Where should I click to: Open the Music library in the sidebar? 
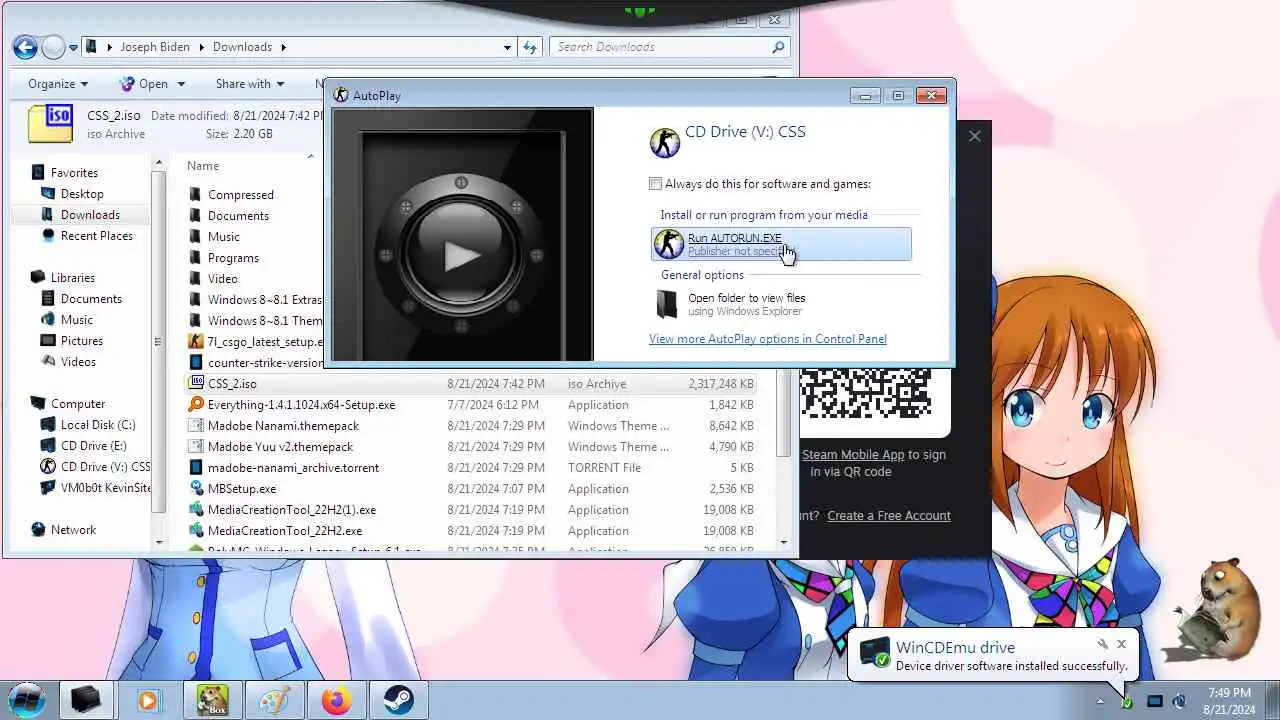point(77,320)
